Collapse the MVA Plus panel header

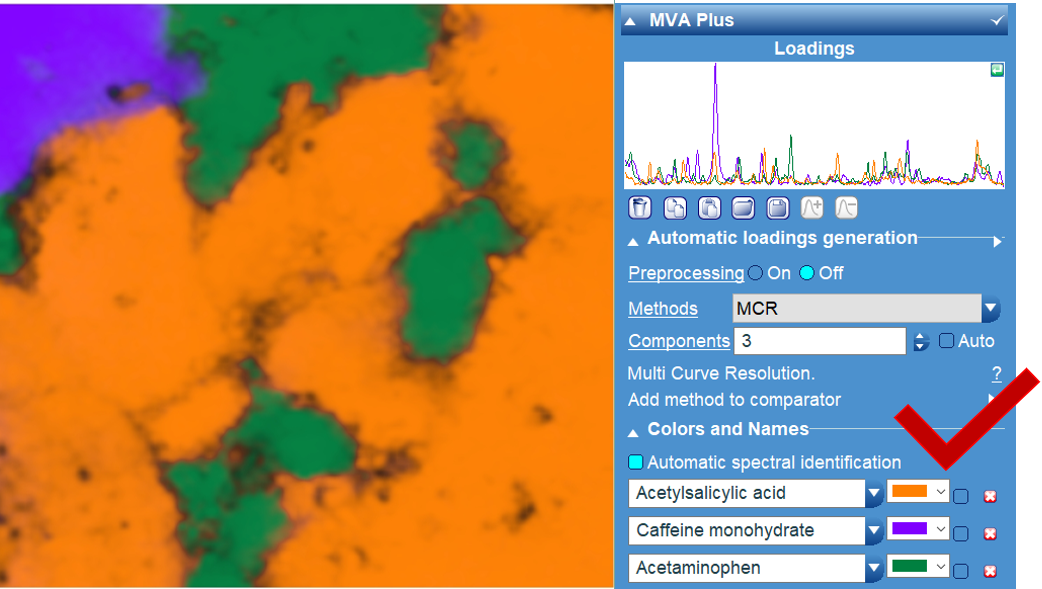630,20
